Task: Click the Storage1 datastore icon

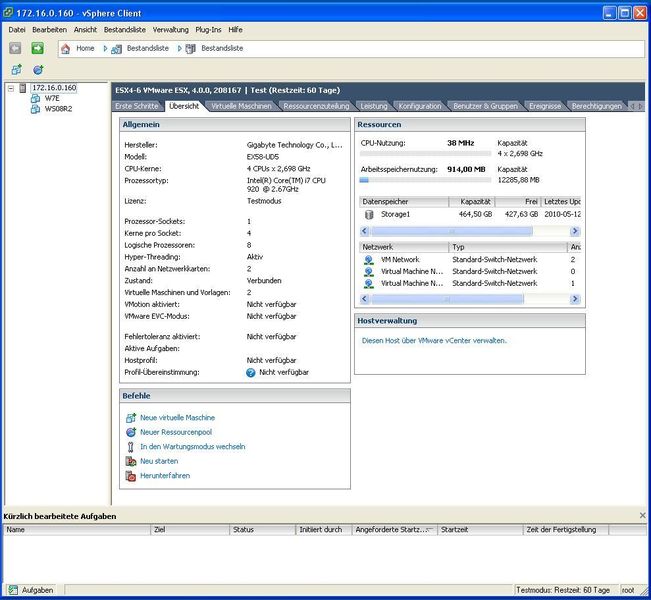Action: click(369, 214)
